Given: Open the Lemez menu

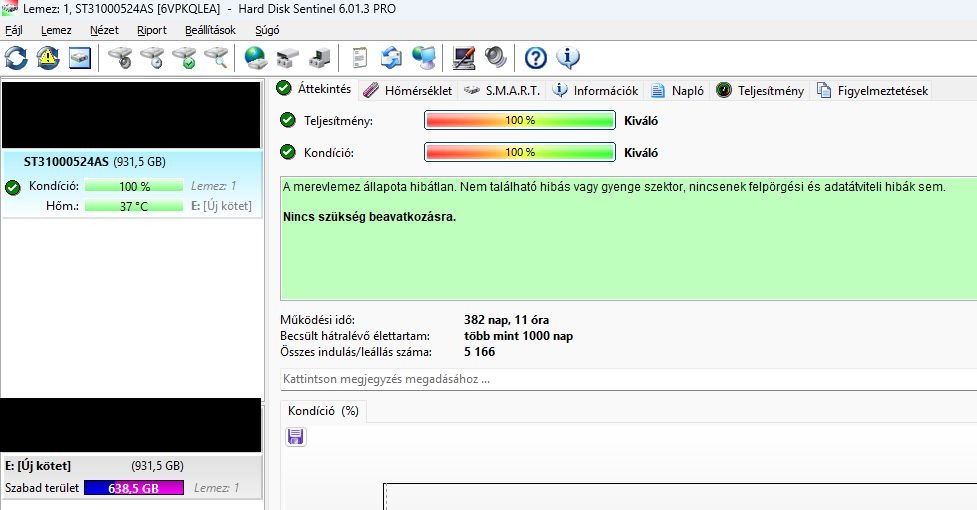Looking at the screenshot, I should (56, 30).
